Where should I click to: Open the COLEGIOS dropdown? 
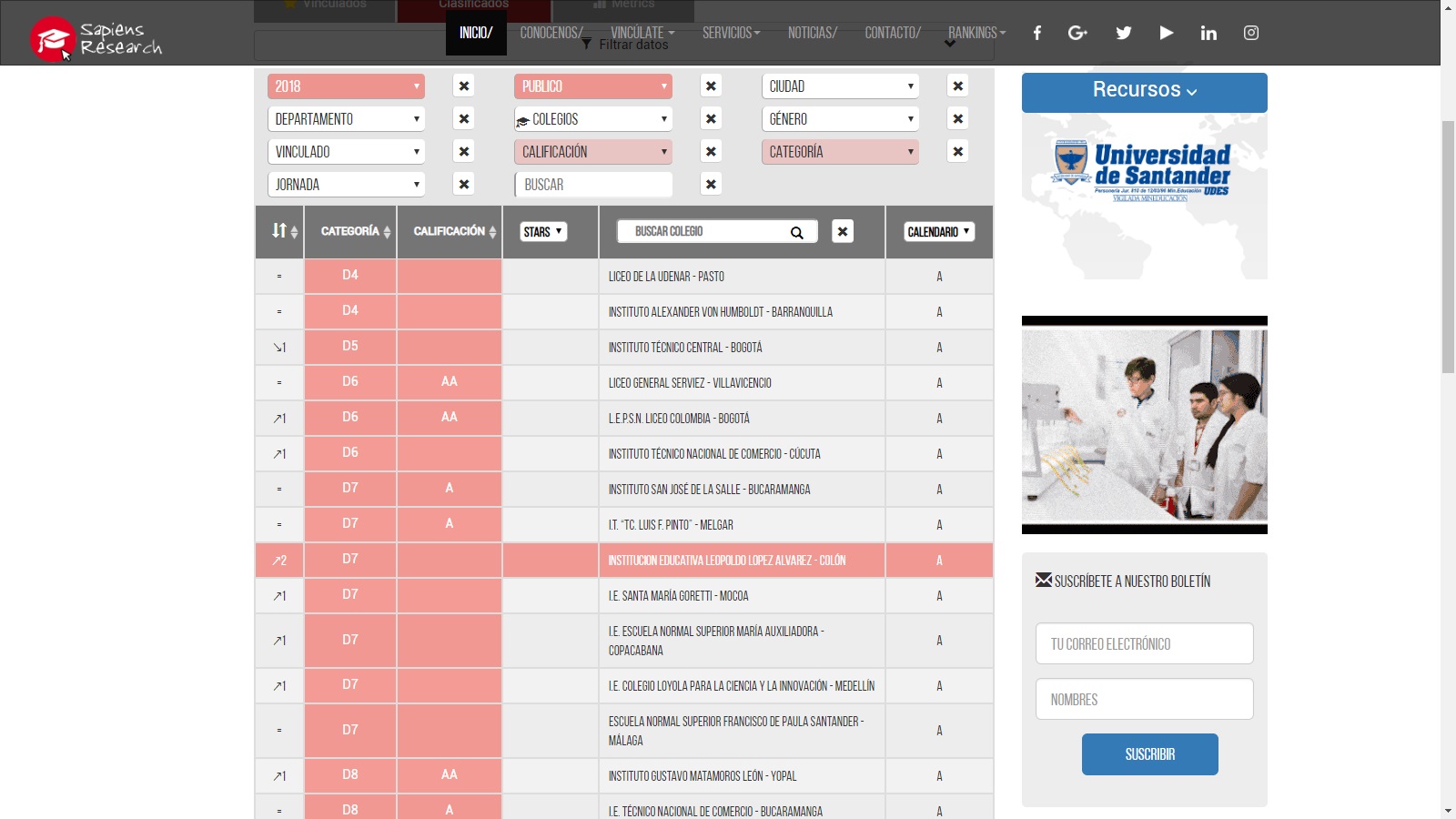click(x=593, y=119)
